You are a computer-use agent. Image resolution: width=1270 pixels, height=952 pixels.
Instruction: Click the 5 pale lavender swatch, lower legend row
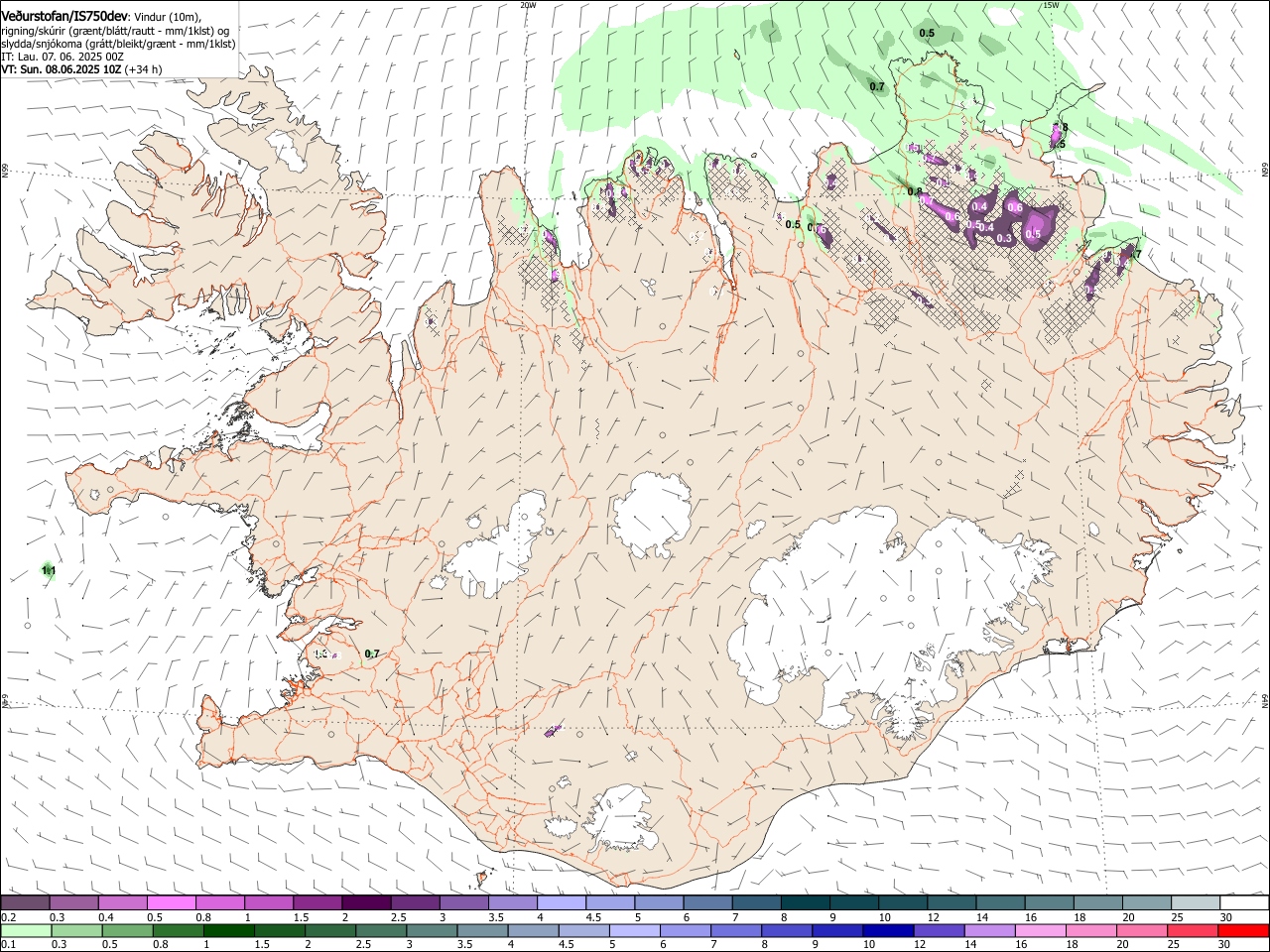tap(634, 930)
